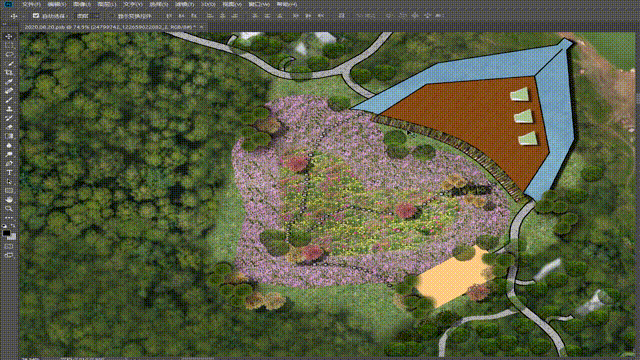
Task: Select the Rectangle shape tool
Action: [9, 191]
